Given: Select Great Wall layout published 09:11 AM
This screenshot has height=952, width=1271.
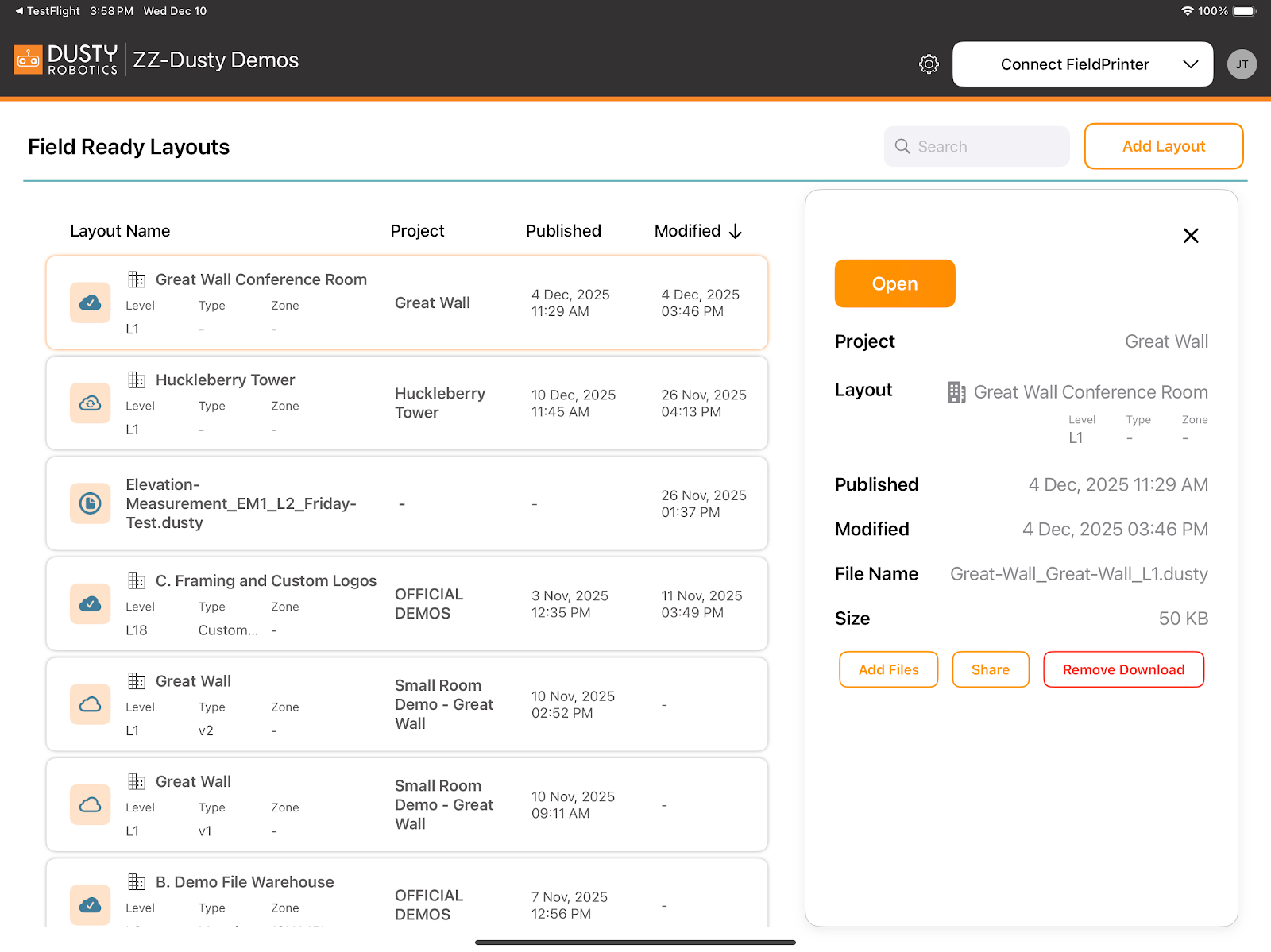Looking at the screenshot, I should point(407,805).
